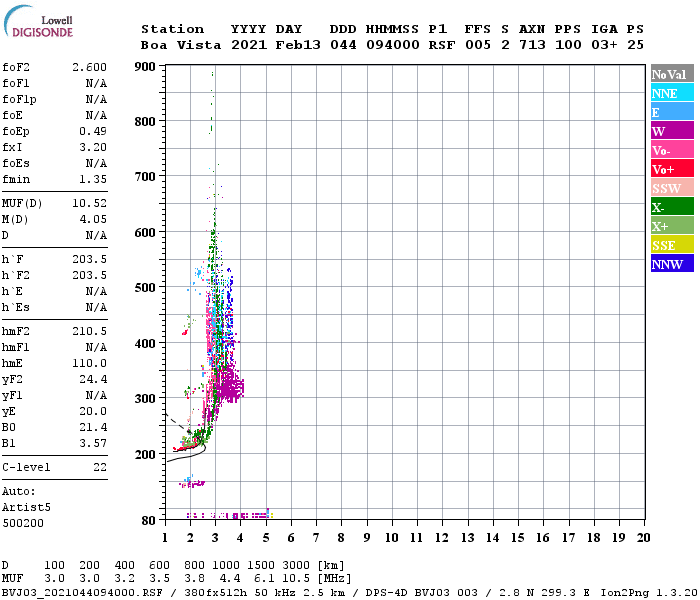
Task: Click the 900 km height axis label
Action: click(145, 67)
